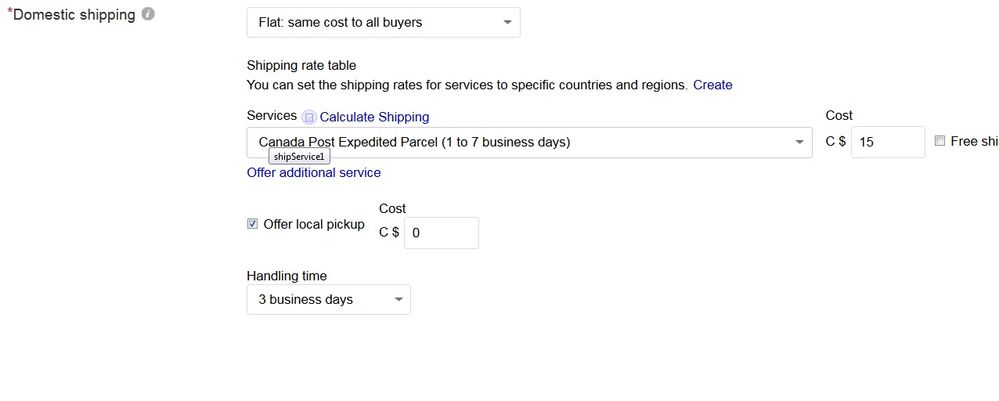The height and width of the screenshot is (401, 999).
Task: Click the Cost label above local pickup field
Action: pyautogui.click(x=392, y=208)
